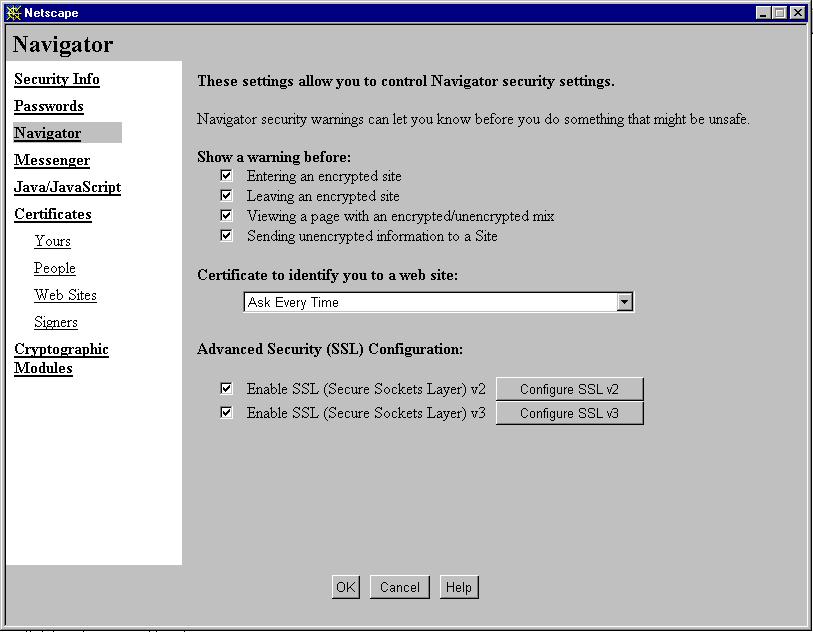Toggle Leaving an encrypted site warning

(226, 195)
